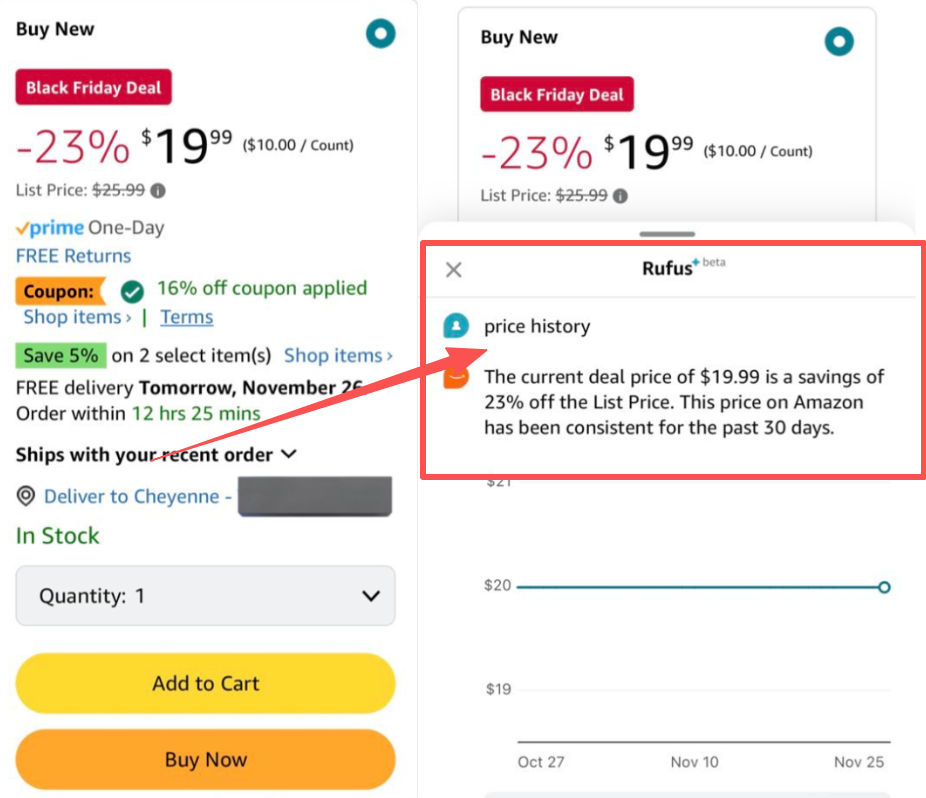Click the Prime logo checkmark
The height and width of the screenshot is (798, 926).
pyautogui.click(x=23, y=228)
